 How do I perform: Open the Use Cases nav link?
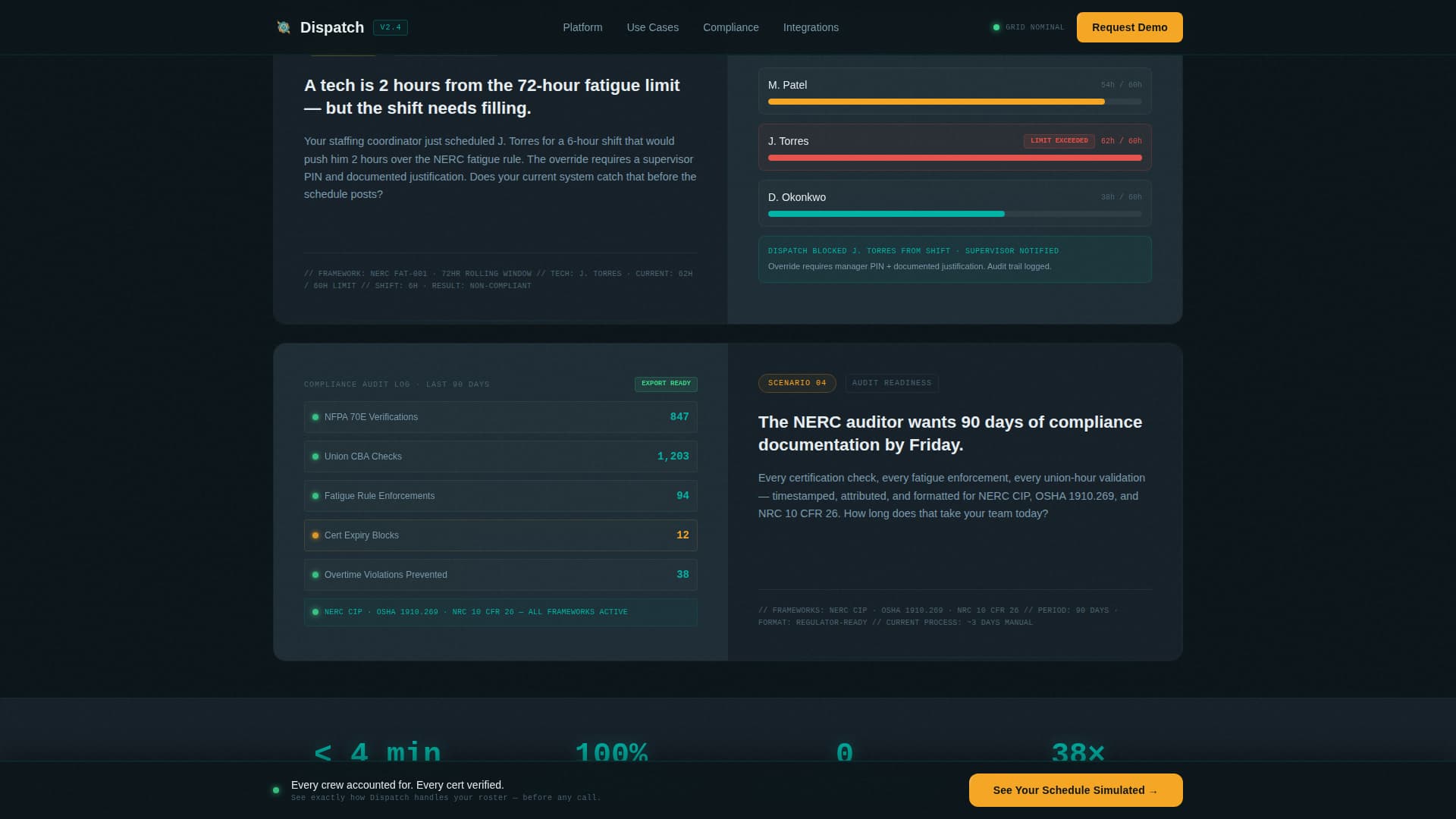tap(652, 27)
